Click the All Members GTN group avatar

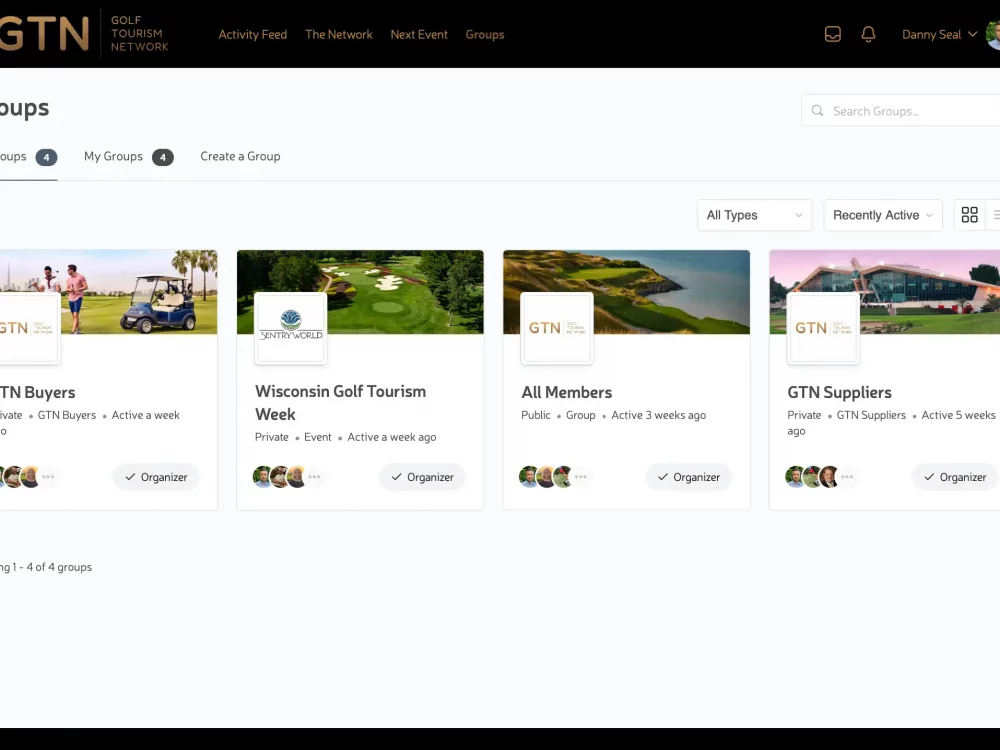click(x=557, y=328)
